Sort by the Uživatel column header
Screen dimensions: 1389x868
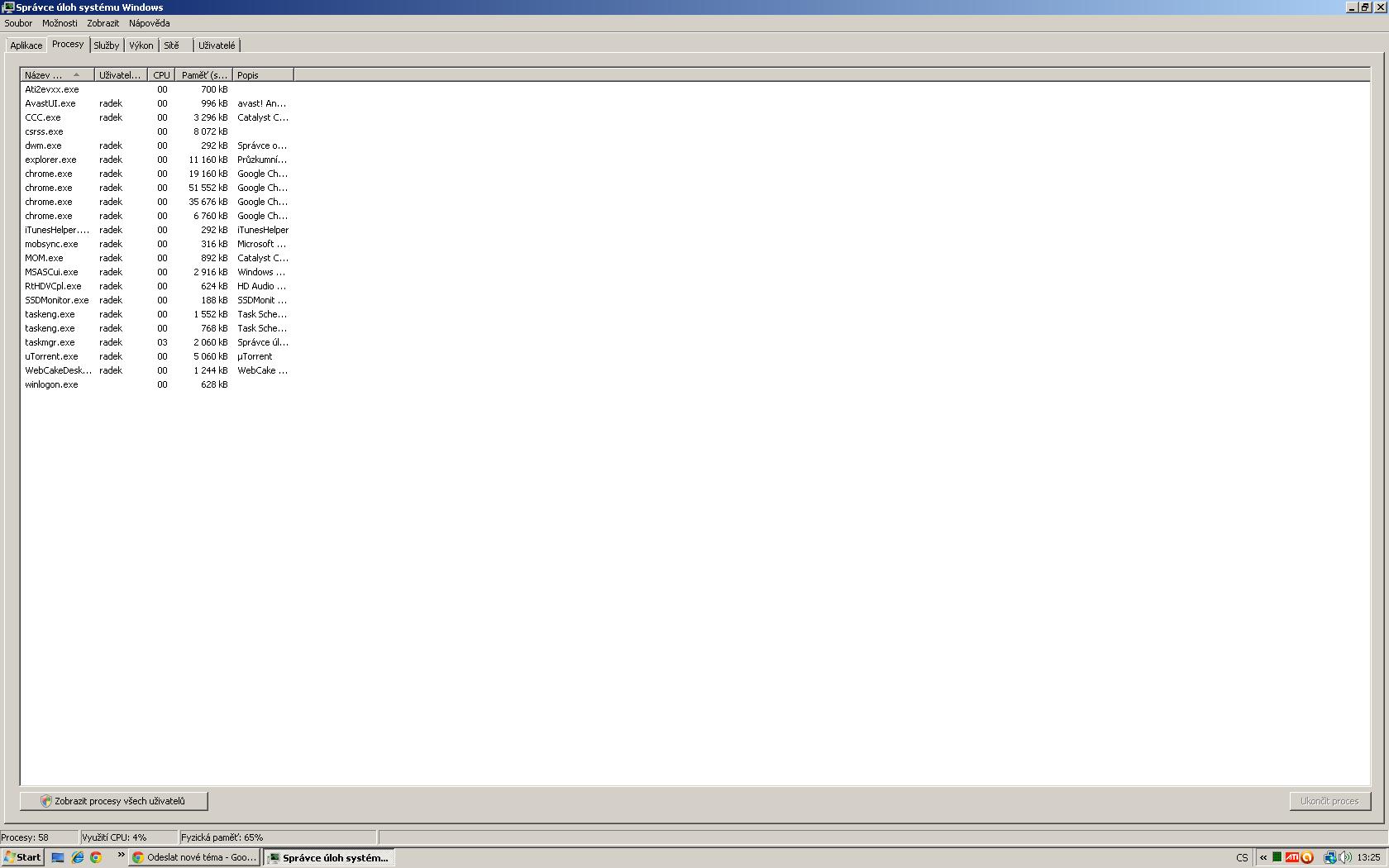pos(121,75)
